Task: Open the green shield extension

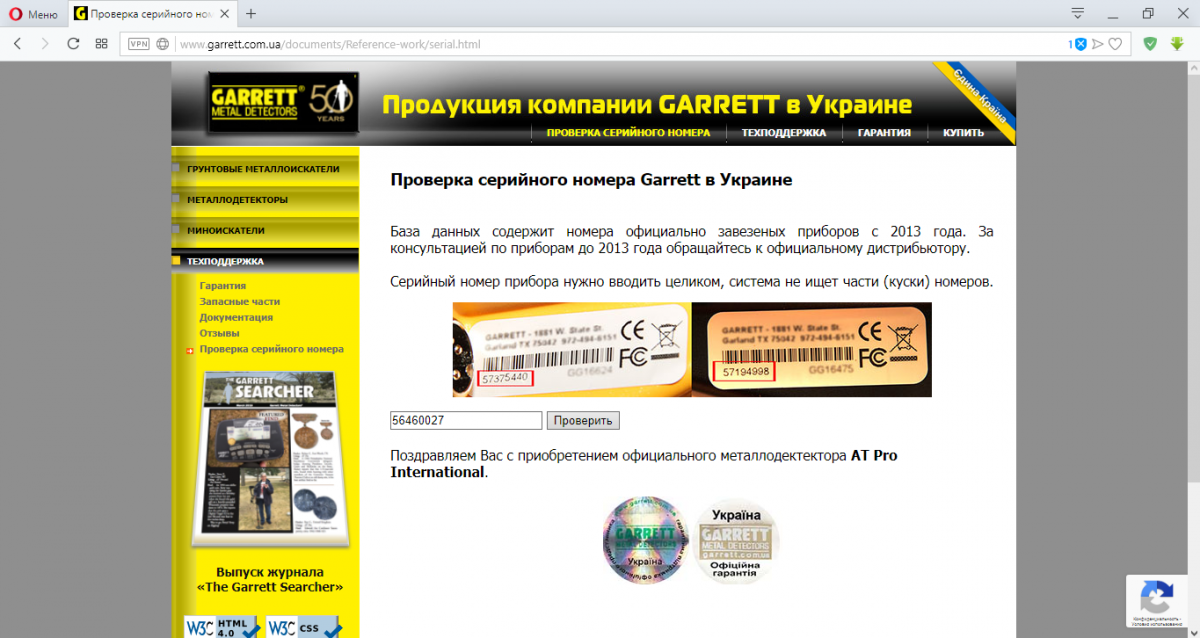Action: [1150, 44]
